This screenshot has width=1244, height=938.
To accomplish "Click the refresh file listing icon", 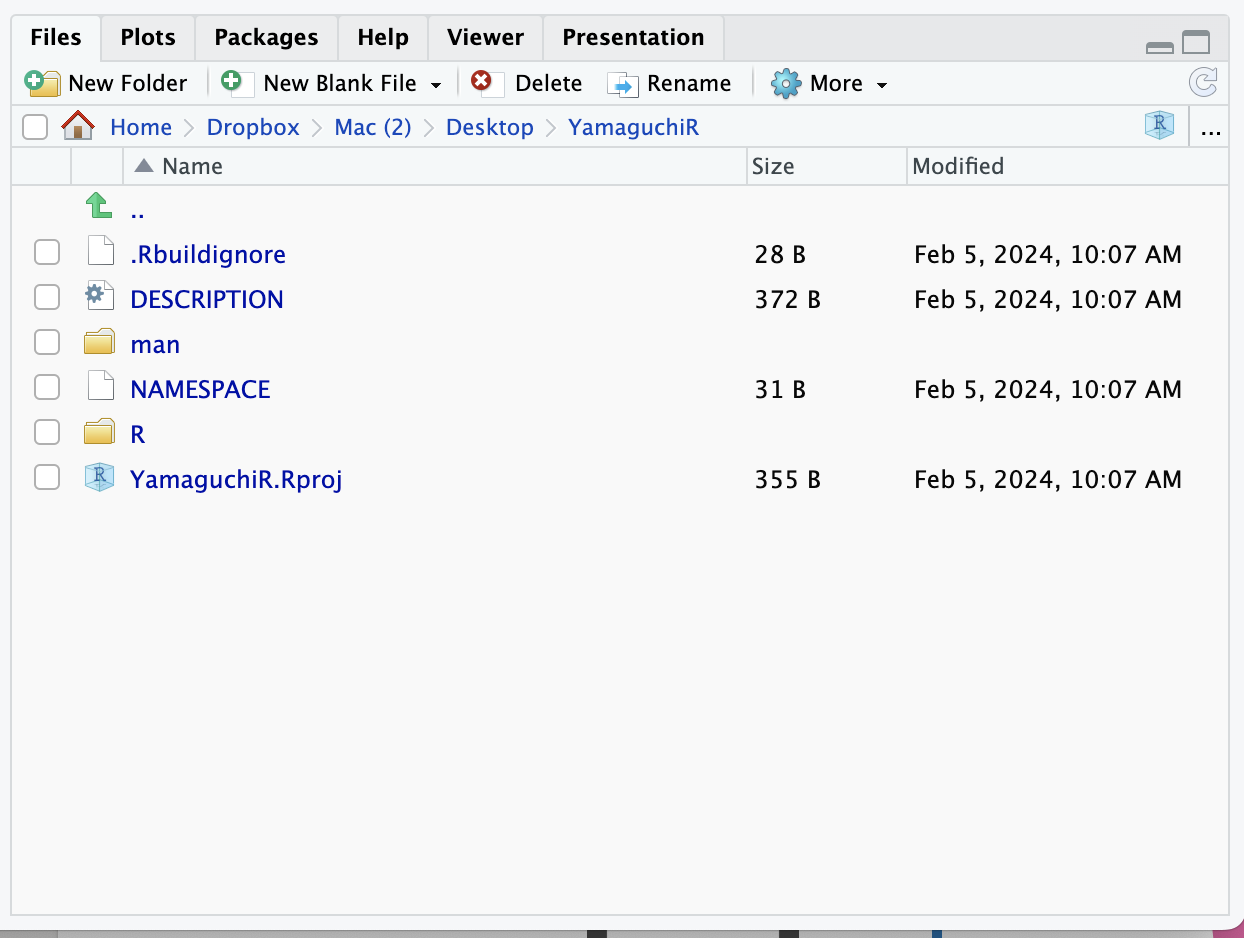I will 1203,82.
